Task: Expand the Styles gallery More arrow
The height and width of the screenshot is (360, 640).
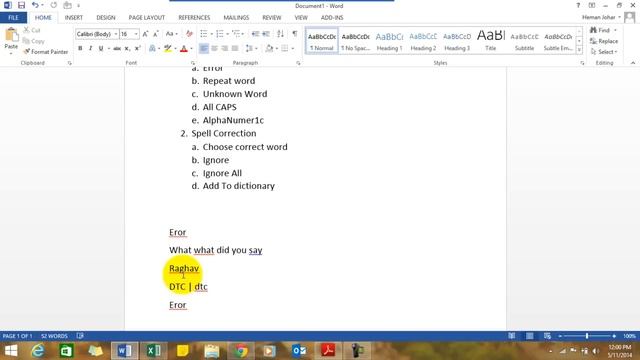Action: (x=579, y=49)
